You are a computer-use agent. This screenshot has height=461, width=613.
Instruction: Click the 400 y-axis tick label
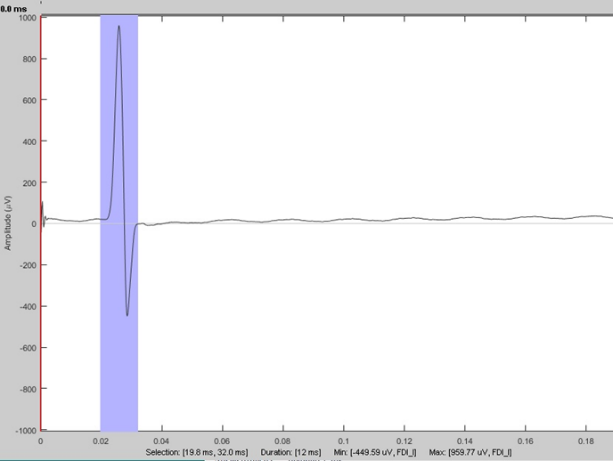(x=30, y=142)
